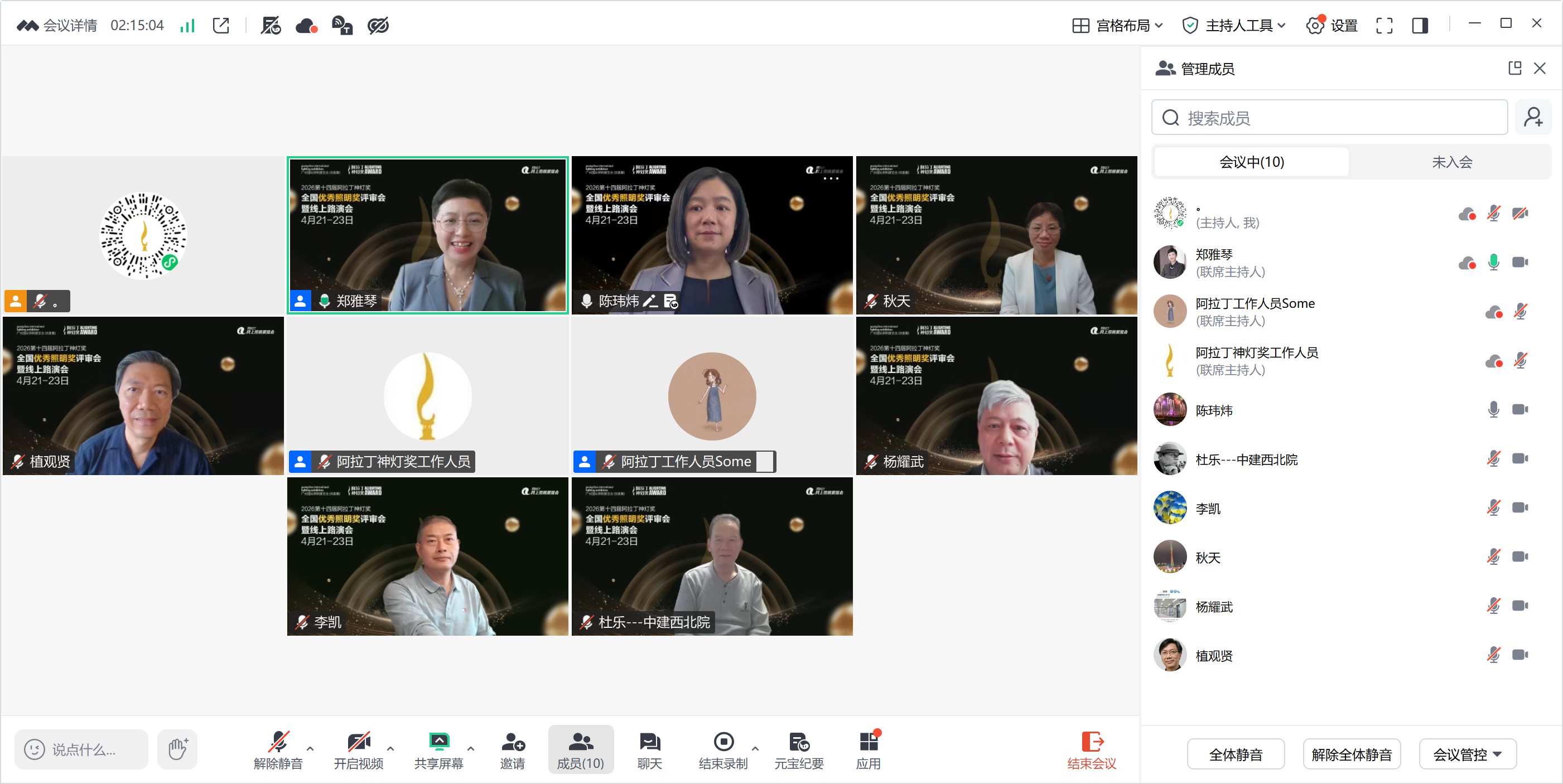This screenshot has height=784, width=1563.
Task: Open the cloud recording indicator icon
Action: pos(306,26)
